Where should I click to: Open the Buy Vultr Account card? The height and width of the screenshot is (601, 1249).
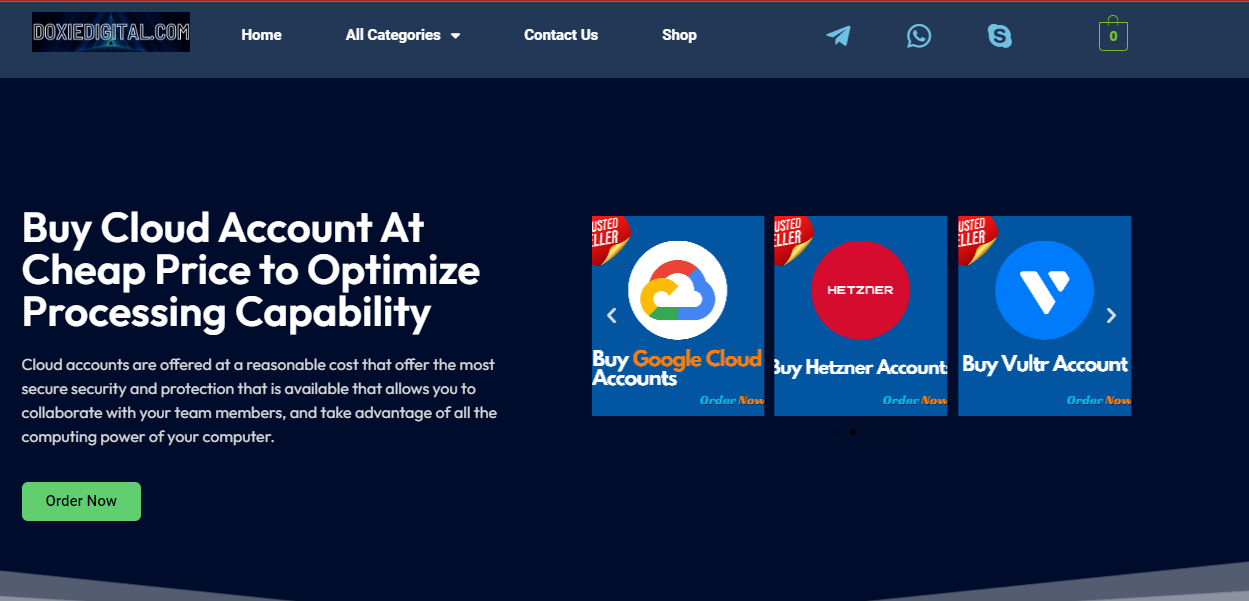(x=1044, y=316)
